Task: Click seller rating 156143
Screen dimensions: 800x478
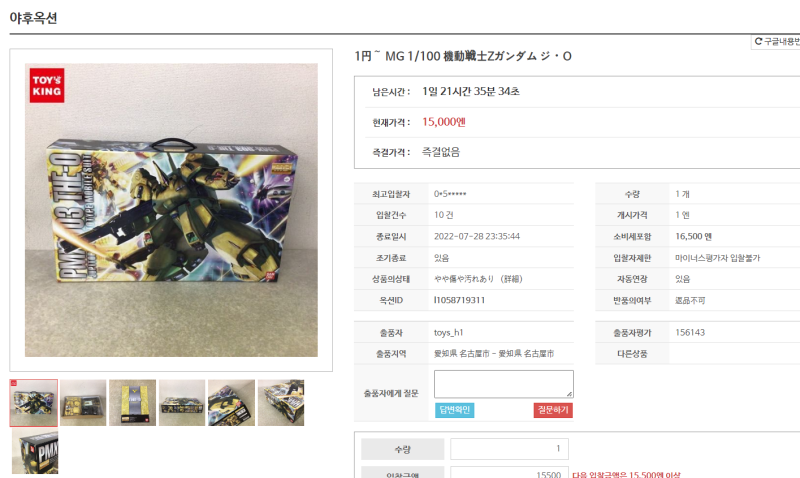Action: point(690,333)
